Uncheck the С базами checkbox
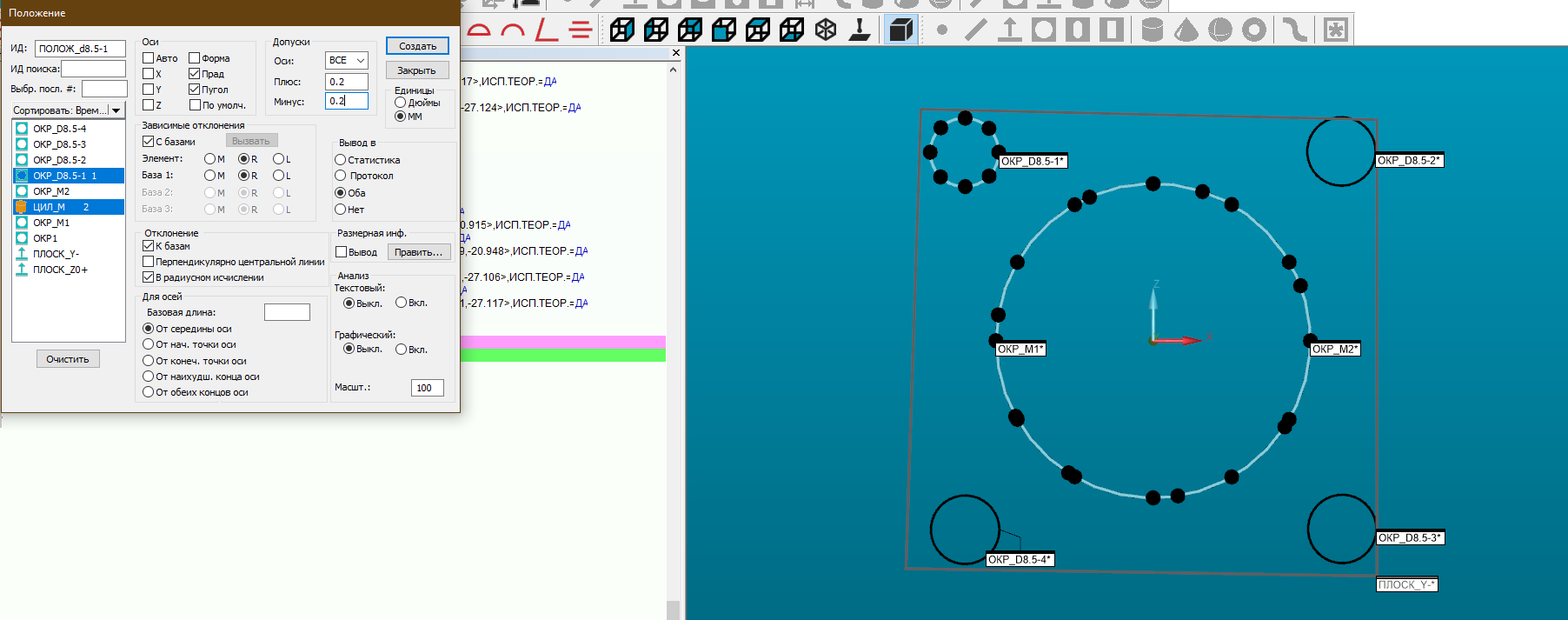Viewport: 1568px width, 620px height. (x=149, y=141)
